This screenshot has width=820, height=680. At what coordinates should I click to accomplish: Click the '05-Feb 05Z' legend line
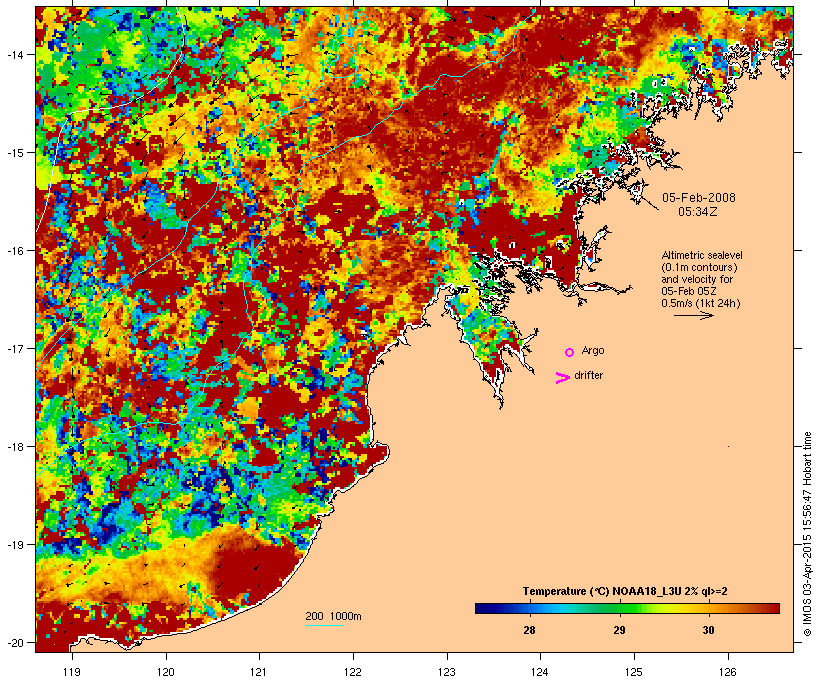point(689,291)
